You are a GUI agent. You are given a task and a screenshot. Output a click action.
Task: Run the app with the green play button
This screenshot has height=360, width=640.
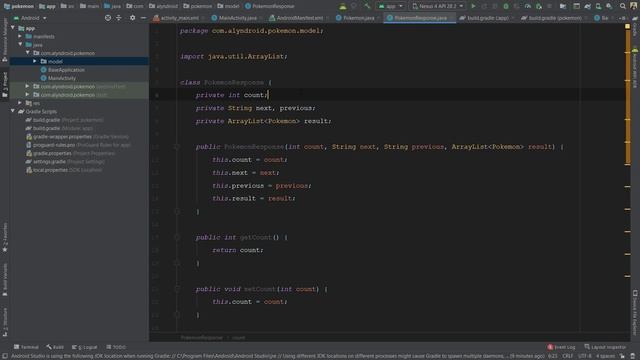point(473,6)
